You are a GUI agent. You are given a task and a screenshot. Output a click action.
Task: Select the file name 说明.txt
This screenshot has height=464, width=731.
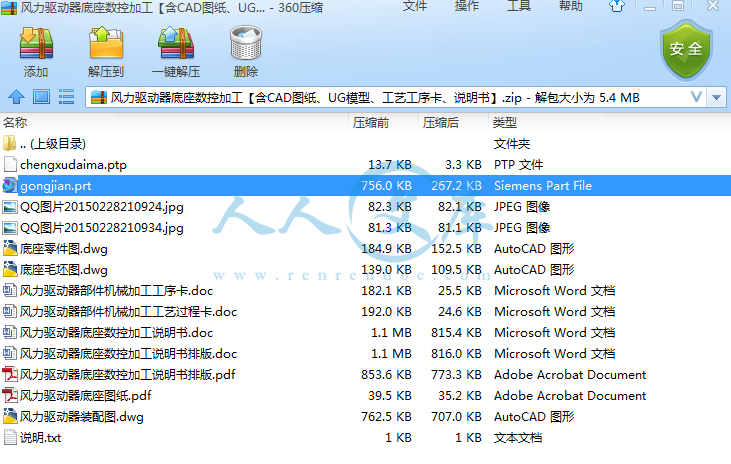click(x=40, y=437)
